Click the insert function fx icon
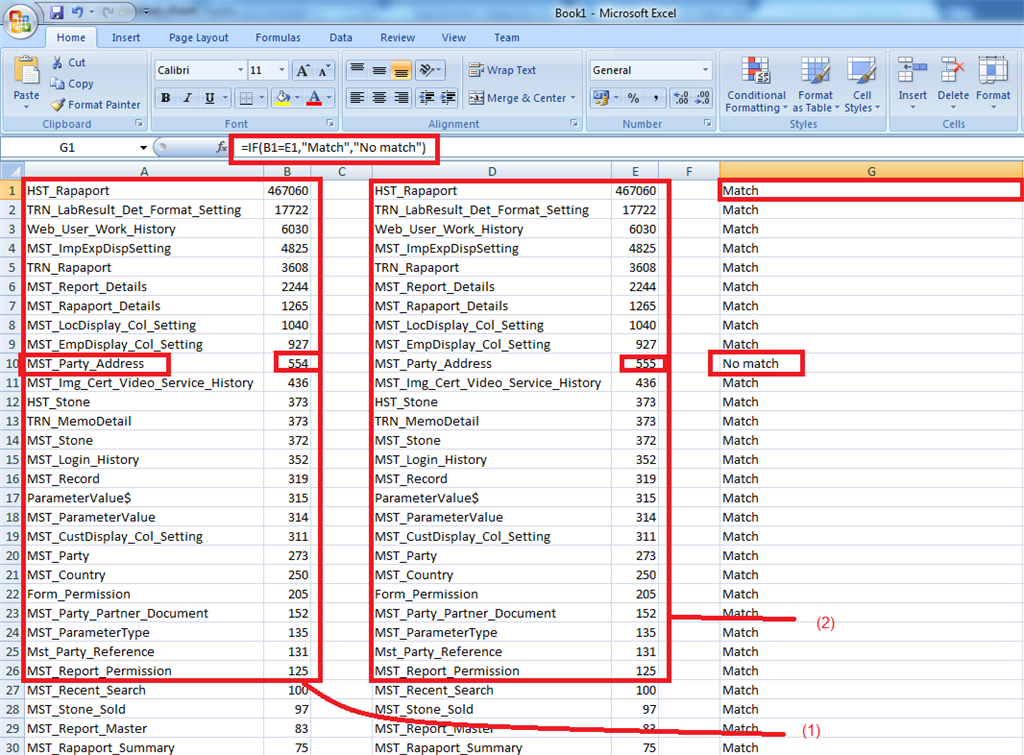 click(x=221, y=148)
